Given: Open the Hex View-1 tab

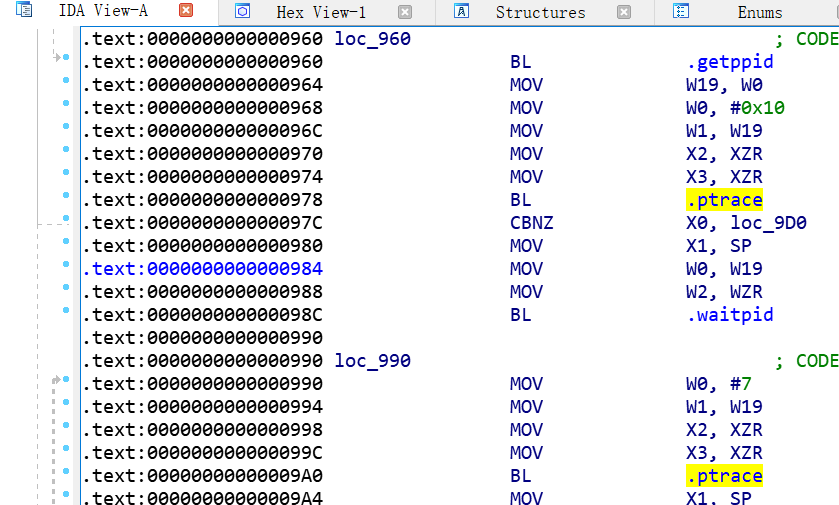Looking at the screenshot, I should 321,12.
